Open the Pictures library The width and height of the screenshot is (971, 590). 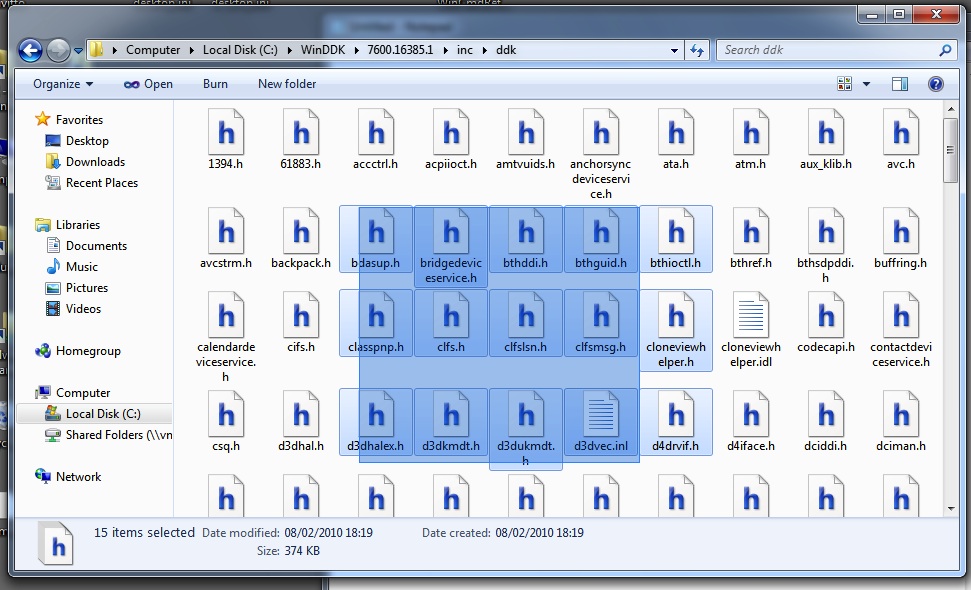87,288
